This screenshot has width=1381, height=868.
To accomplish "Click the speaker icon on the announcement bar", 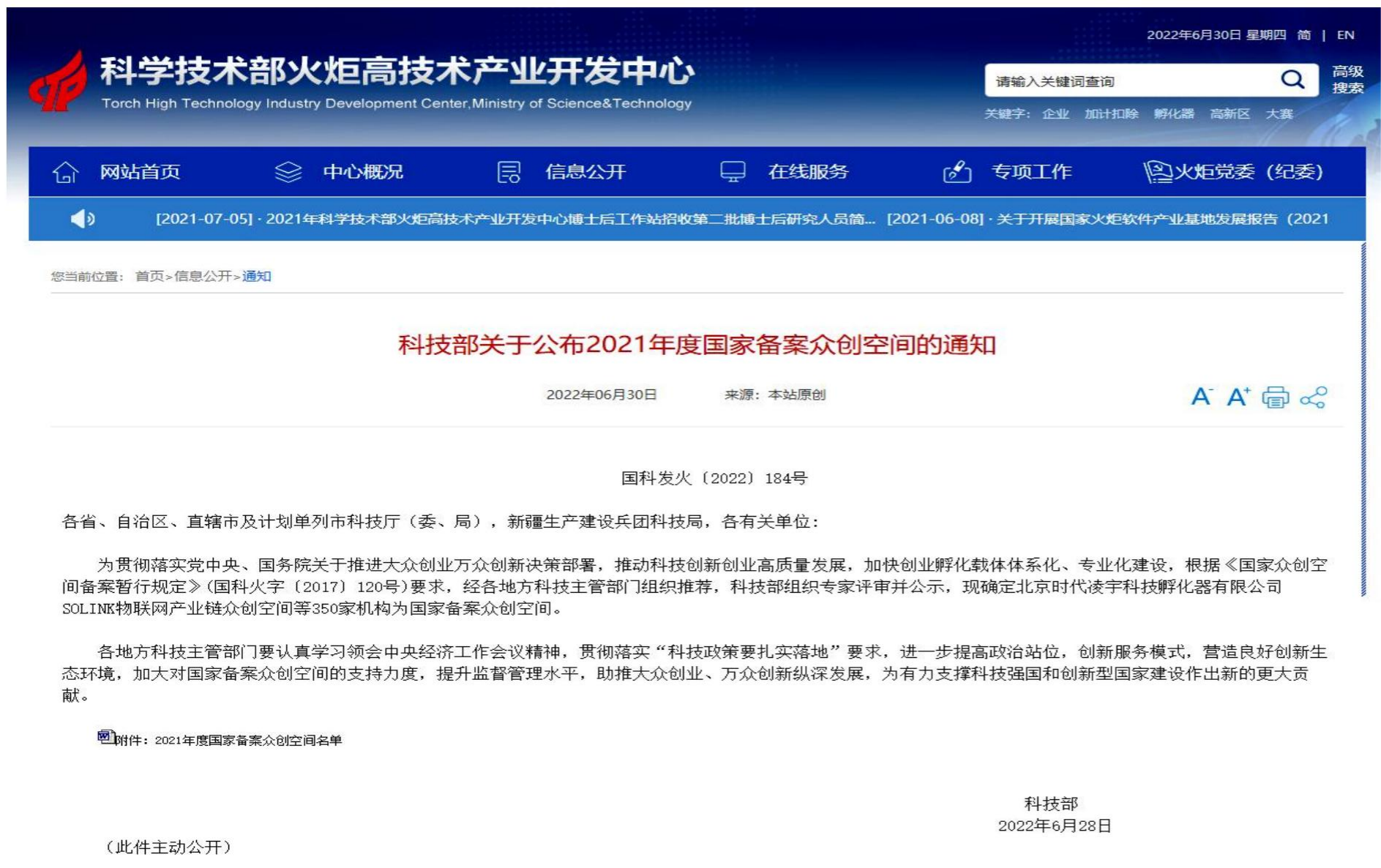I will [x=83, y=218].
